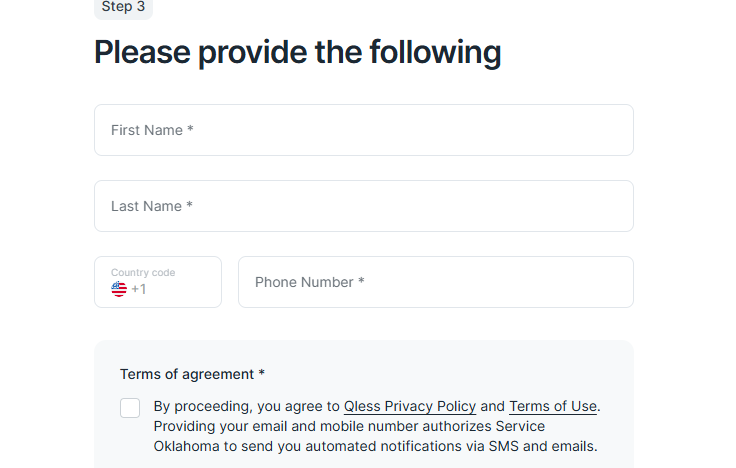This screenshot has height=468, width=736.
Task: Click the First Name required asterisk
Action: 190,129
